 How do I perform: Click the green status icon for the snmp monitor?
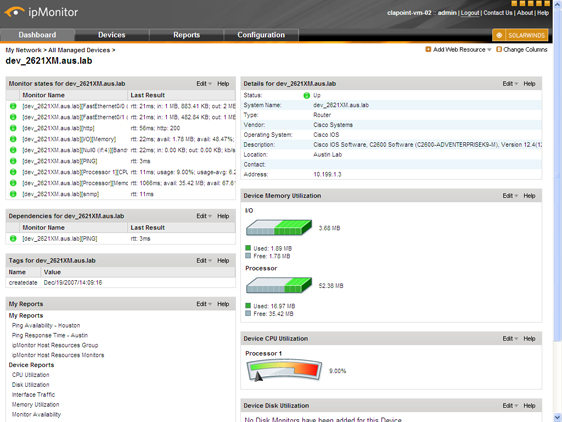click(x=13, y=194)
